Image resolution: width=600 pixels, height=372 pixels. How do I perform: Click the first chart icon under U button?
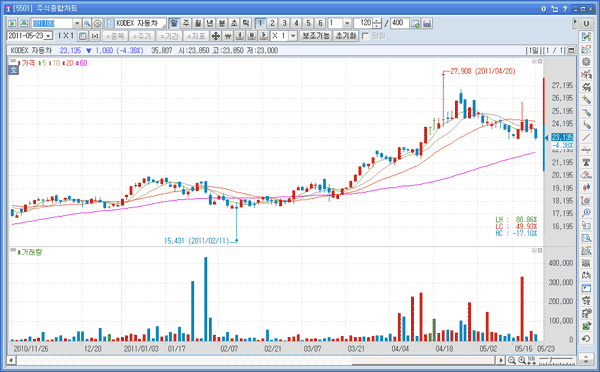(586, 37)
